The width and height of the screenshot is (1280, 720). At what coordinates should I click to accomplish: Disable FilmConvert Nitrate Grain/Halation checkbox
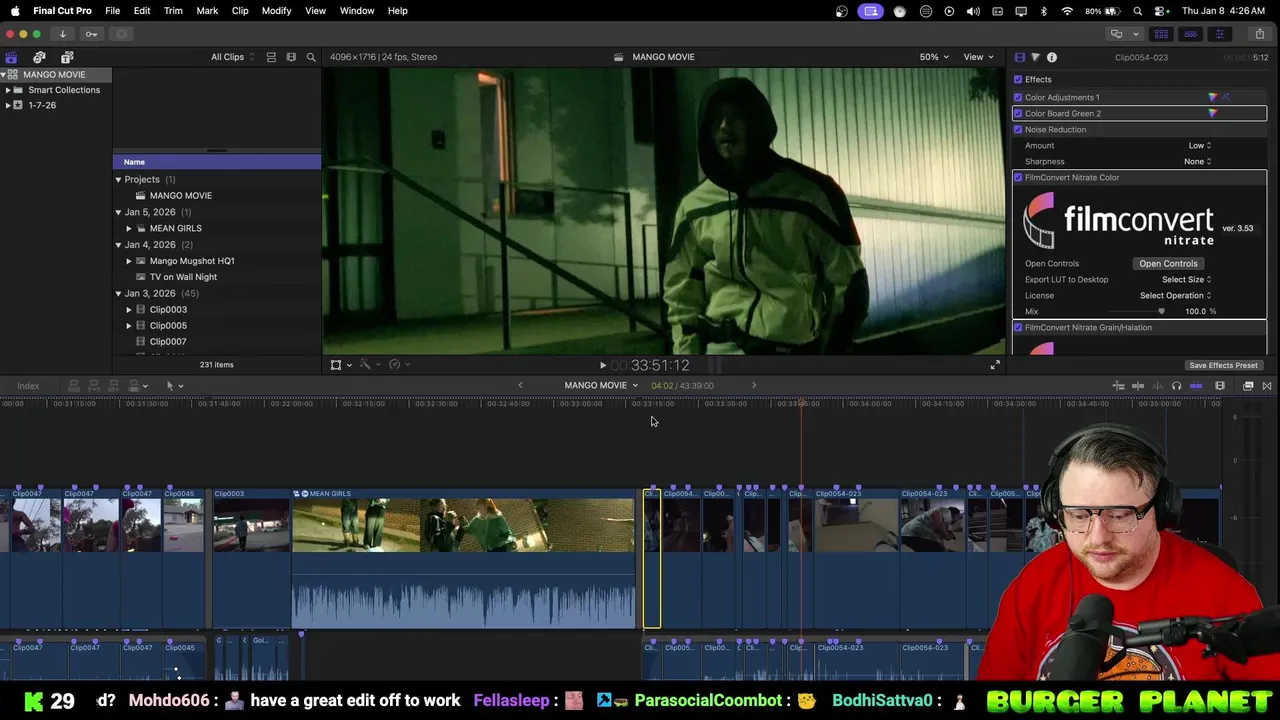coord(1018,328)
